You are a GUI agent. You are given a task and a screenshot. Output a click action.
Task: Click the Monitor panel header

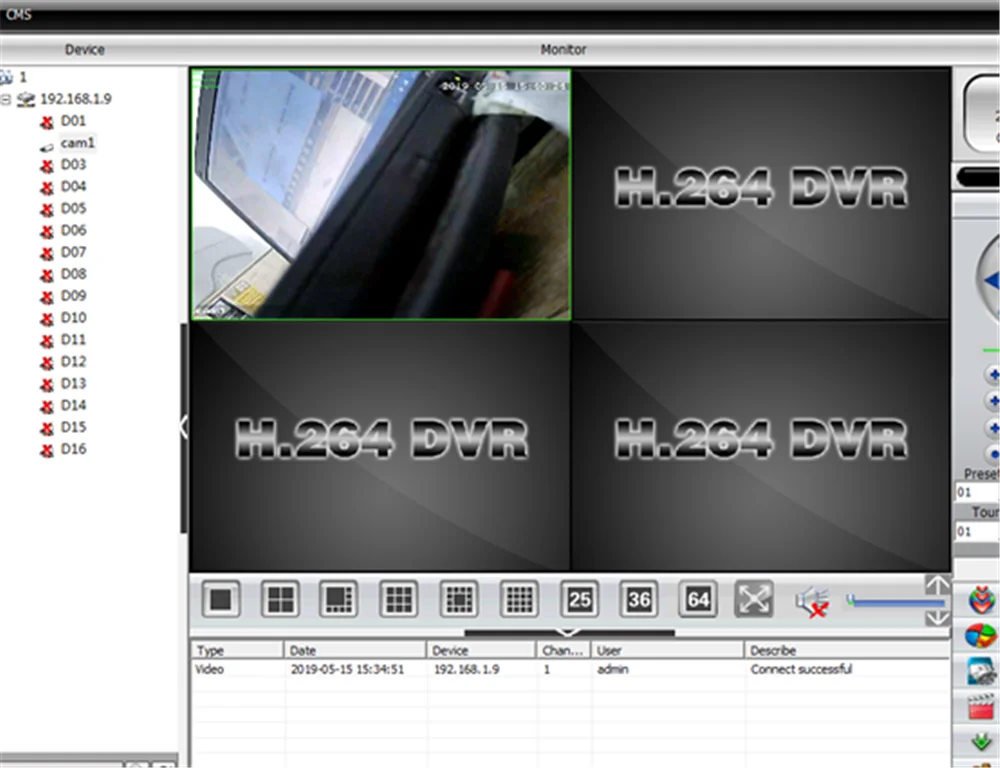[x=563, y=50]
